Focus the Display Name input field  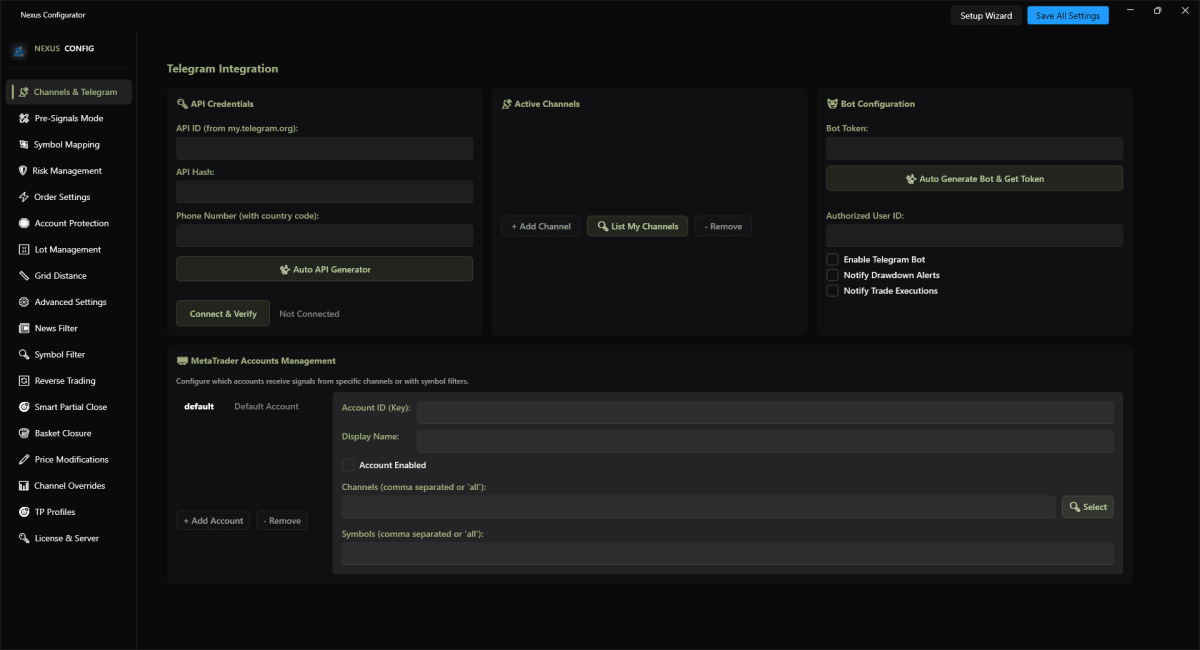765,441
